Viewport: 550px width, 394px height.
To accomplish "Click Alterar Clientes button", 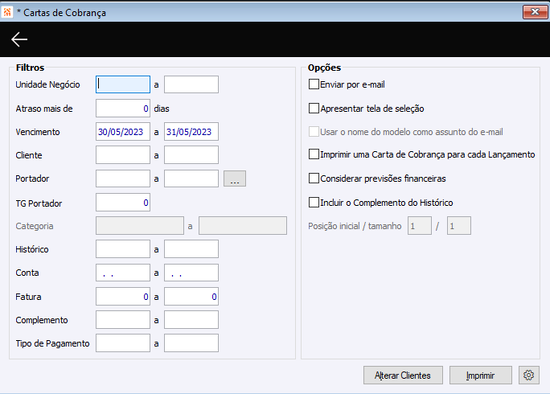I will [x=403, y=375].
